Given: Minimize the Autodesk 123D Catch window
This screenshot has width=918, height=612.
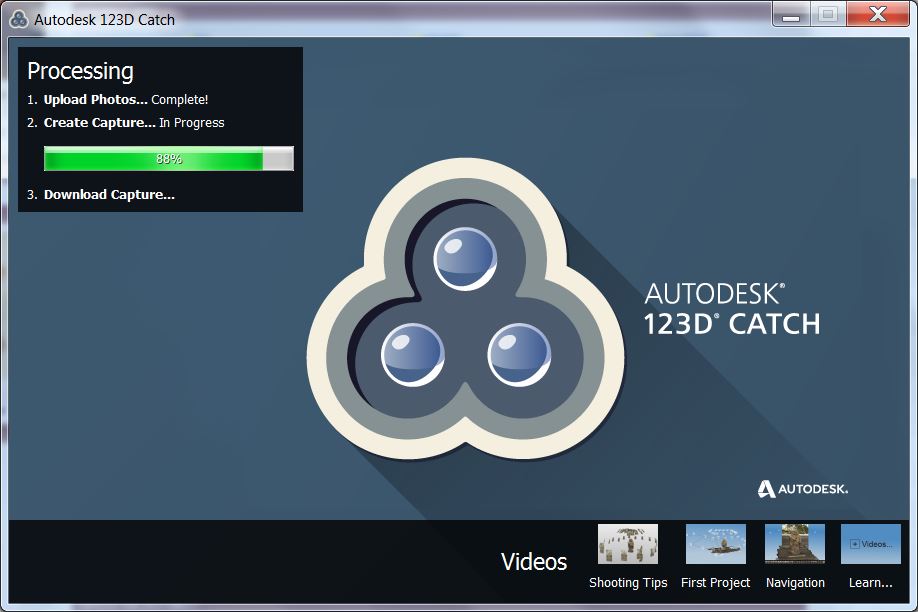Looking at the screenshot, I should pos(791,15).
